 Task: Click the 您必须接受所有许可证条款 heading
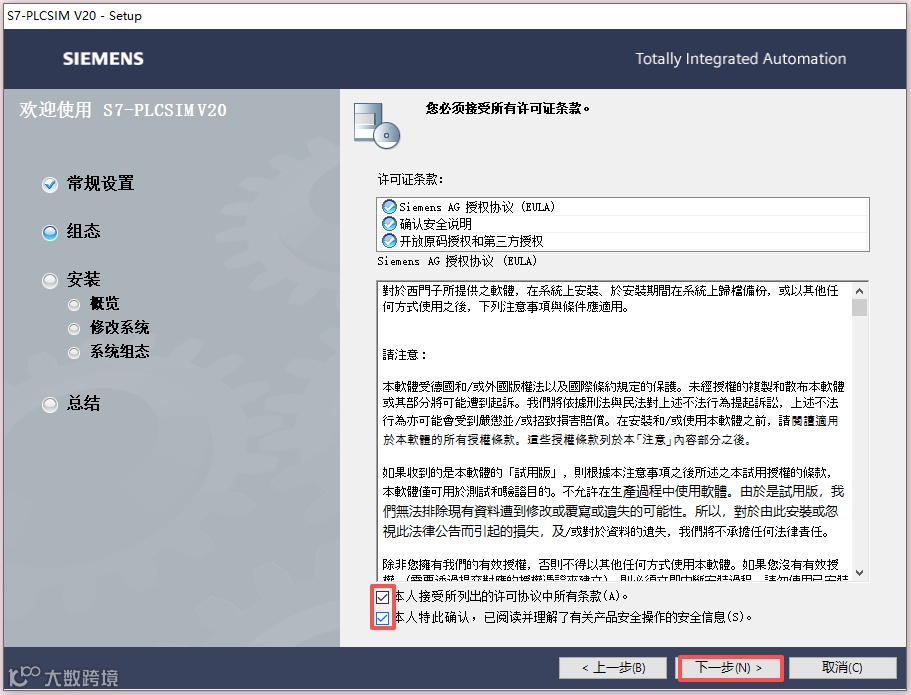(508, 108)
